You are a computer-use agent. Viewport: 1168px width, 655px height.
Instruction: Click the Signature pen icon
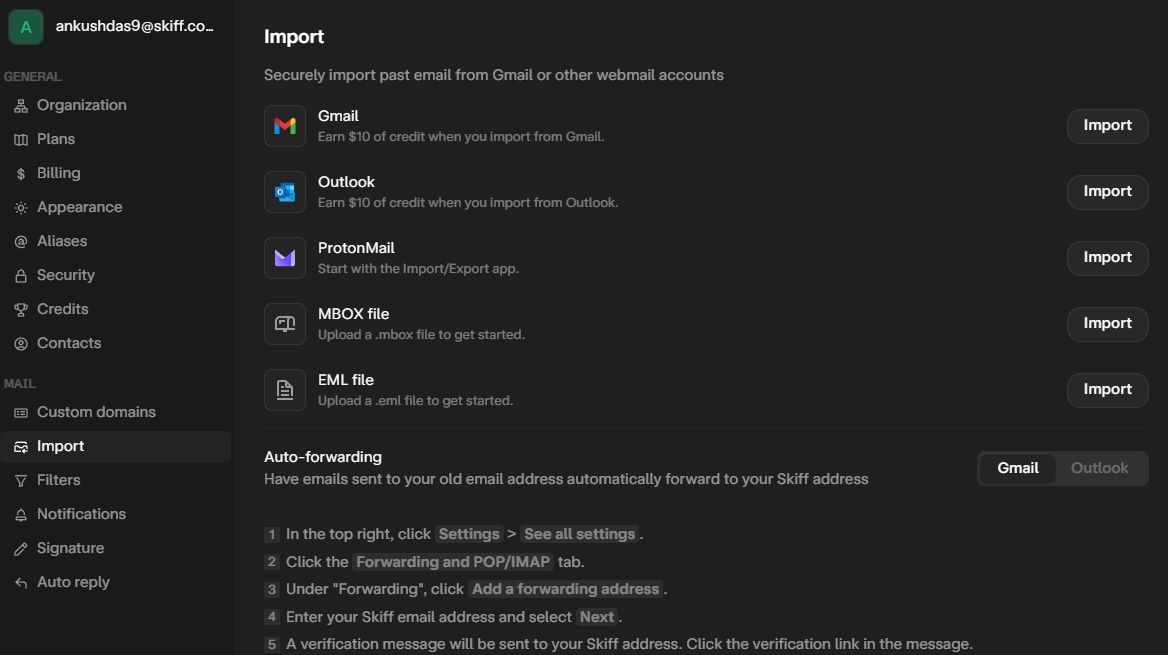pos(20,548)
